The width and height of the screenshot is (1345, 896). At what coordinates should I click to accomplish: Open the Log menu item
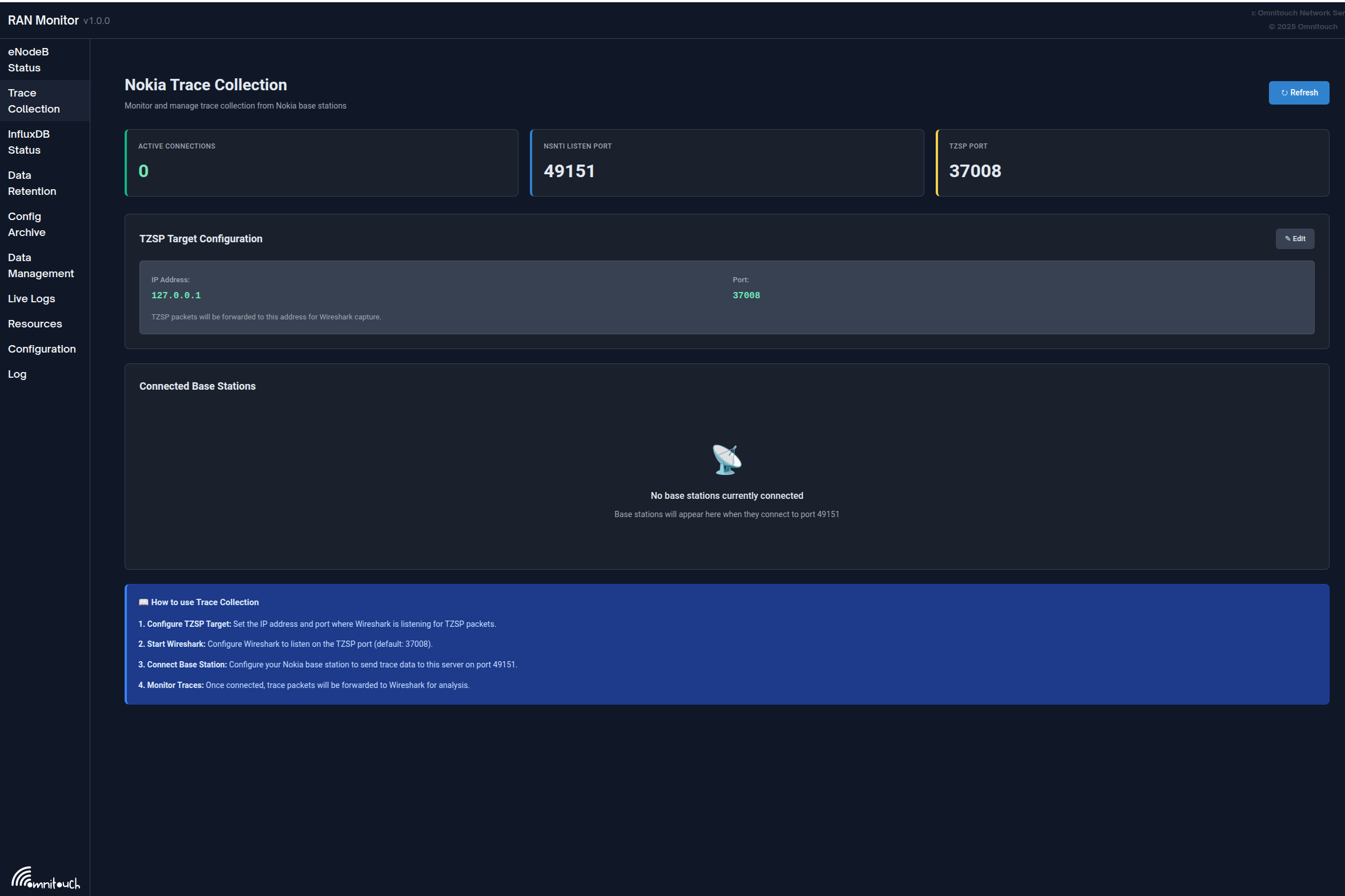tap(45, 374)
